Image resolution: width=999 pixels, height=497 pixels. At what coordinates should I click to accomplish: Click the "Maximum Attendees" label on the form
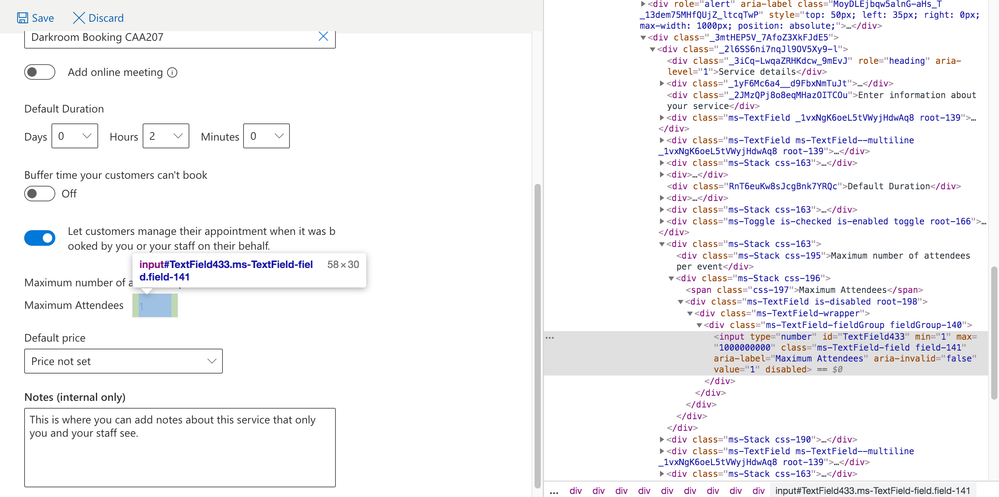tap(74, 305)
